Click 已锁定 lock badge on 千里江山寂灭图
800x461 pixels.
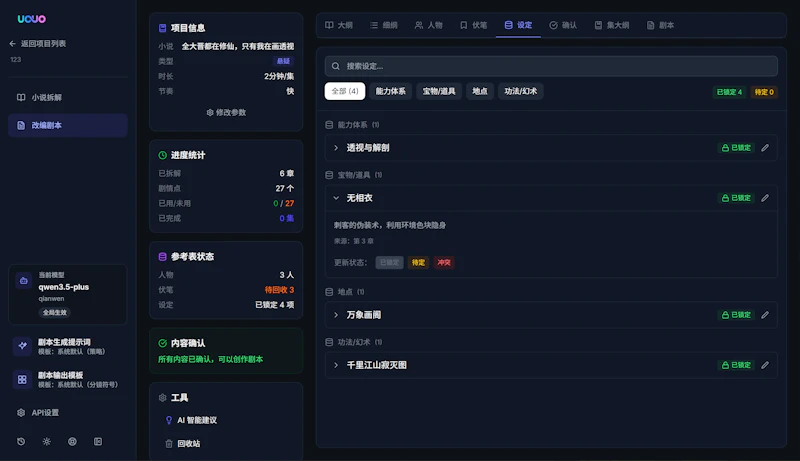click(736, 365)
